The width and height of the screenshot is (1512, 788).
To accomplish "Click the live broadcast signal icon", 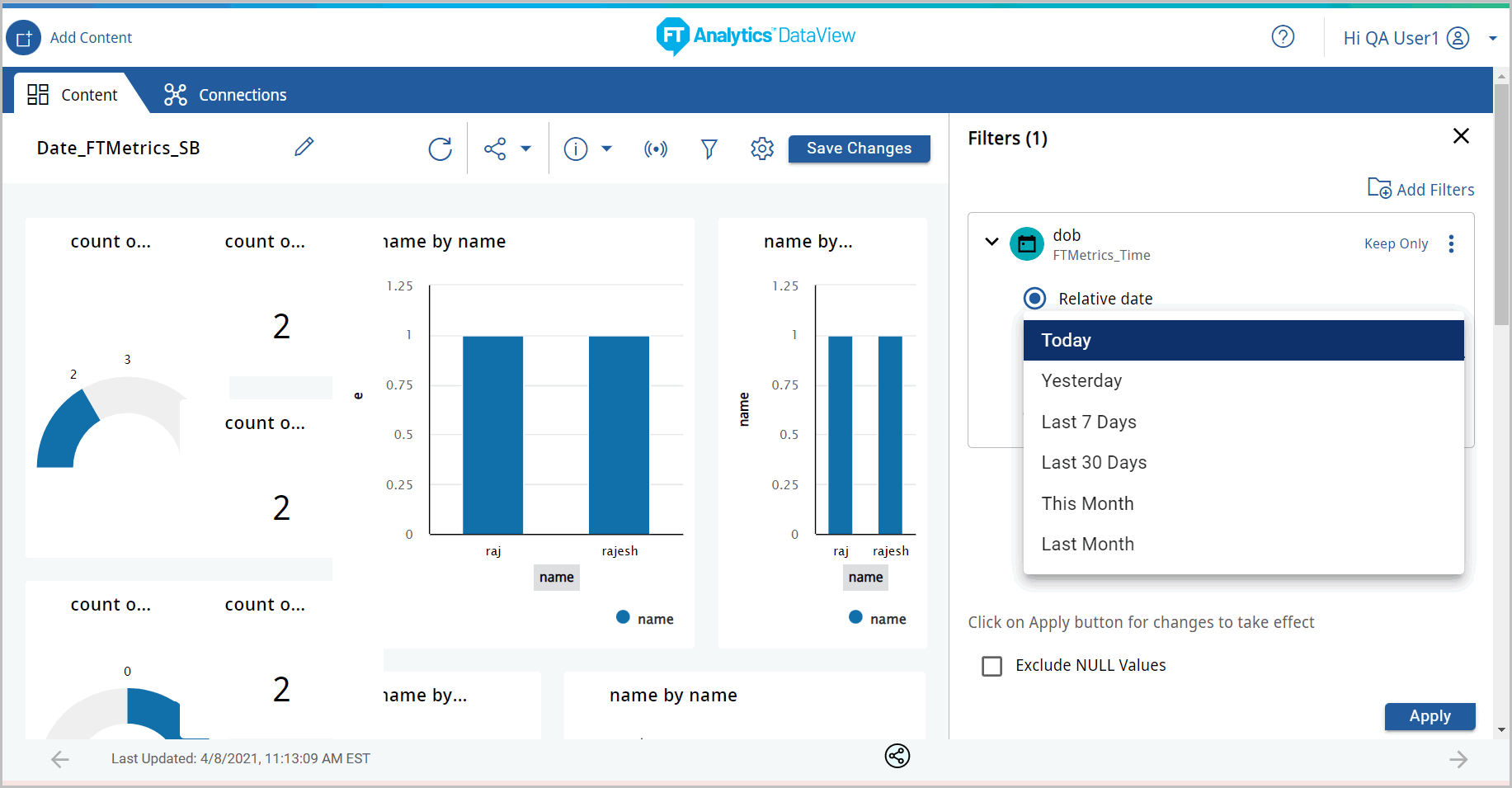I will coord(656,149).
